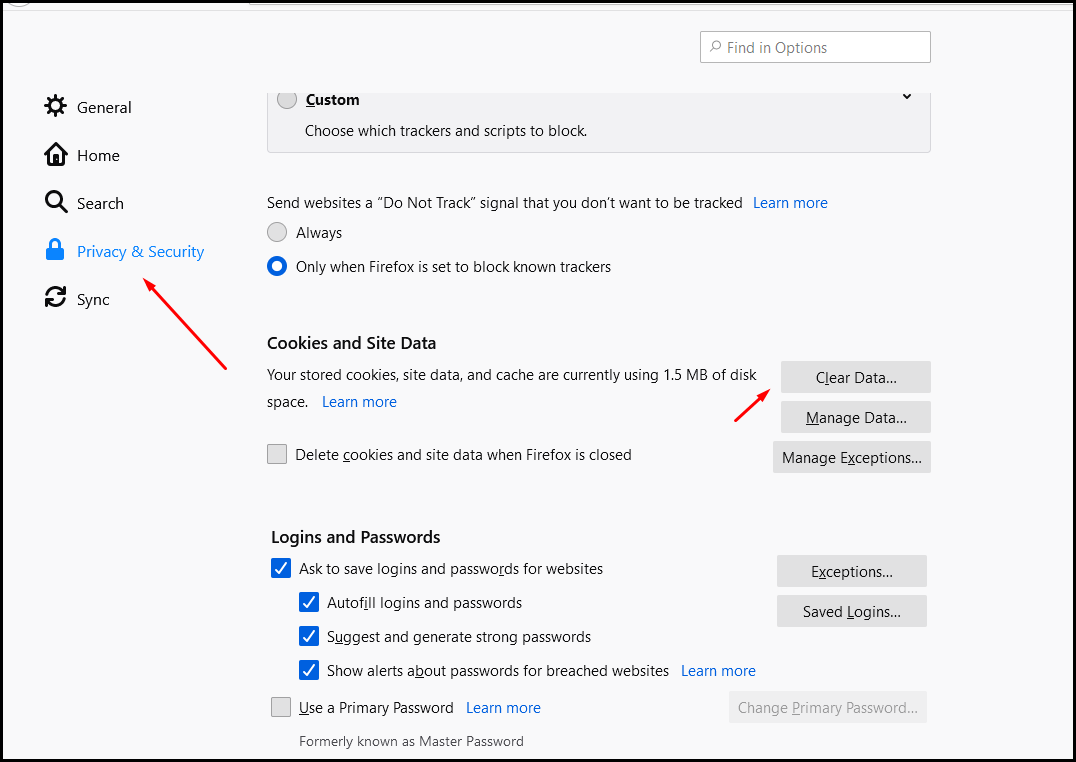The image size is (1076, 762).
Task: Open Learn more about cookies disk space
Action: click(x=360, y=402)
